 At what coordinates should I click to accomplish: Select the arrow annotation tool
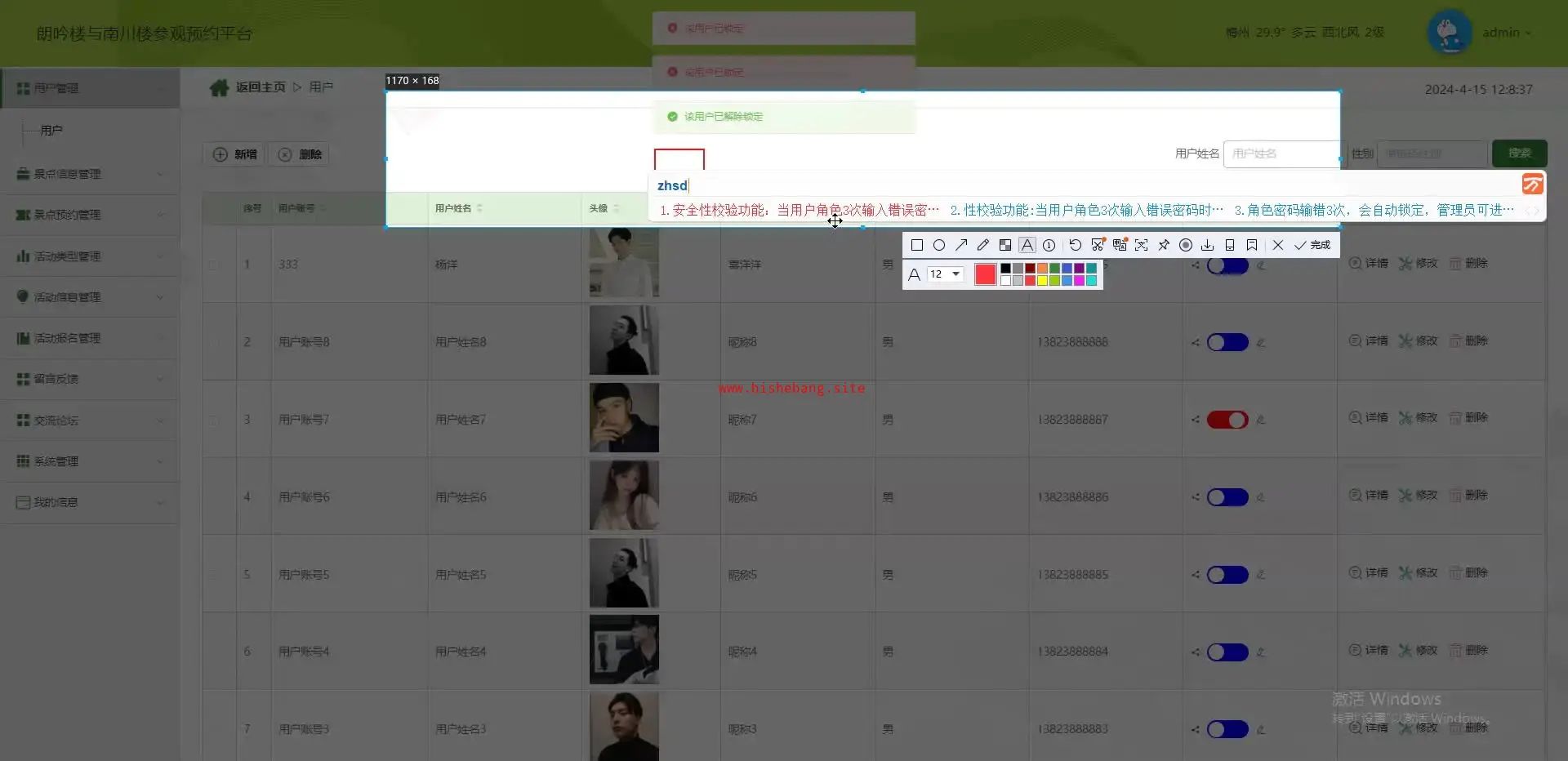pyautogui.click(x=961, y=245)
